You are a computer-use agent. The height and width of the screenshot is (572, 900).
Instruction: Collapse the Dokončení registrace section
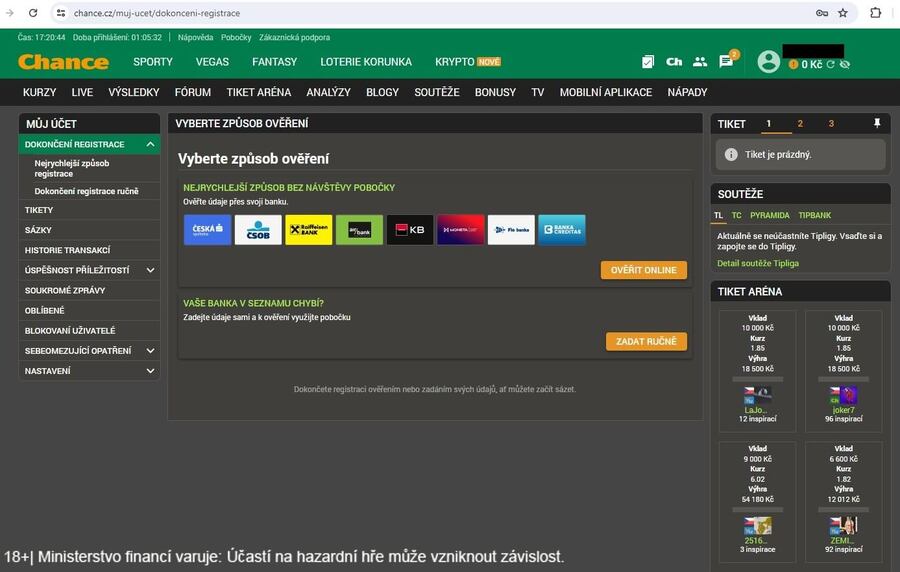[x=150, y=144]
